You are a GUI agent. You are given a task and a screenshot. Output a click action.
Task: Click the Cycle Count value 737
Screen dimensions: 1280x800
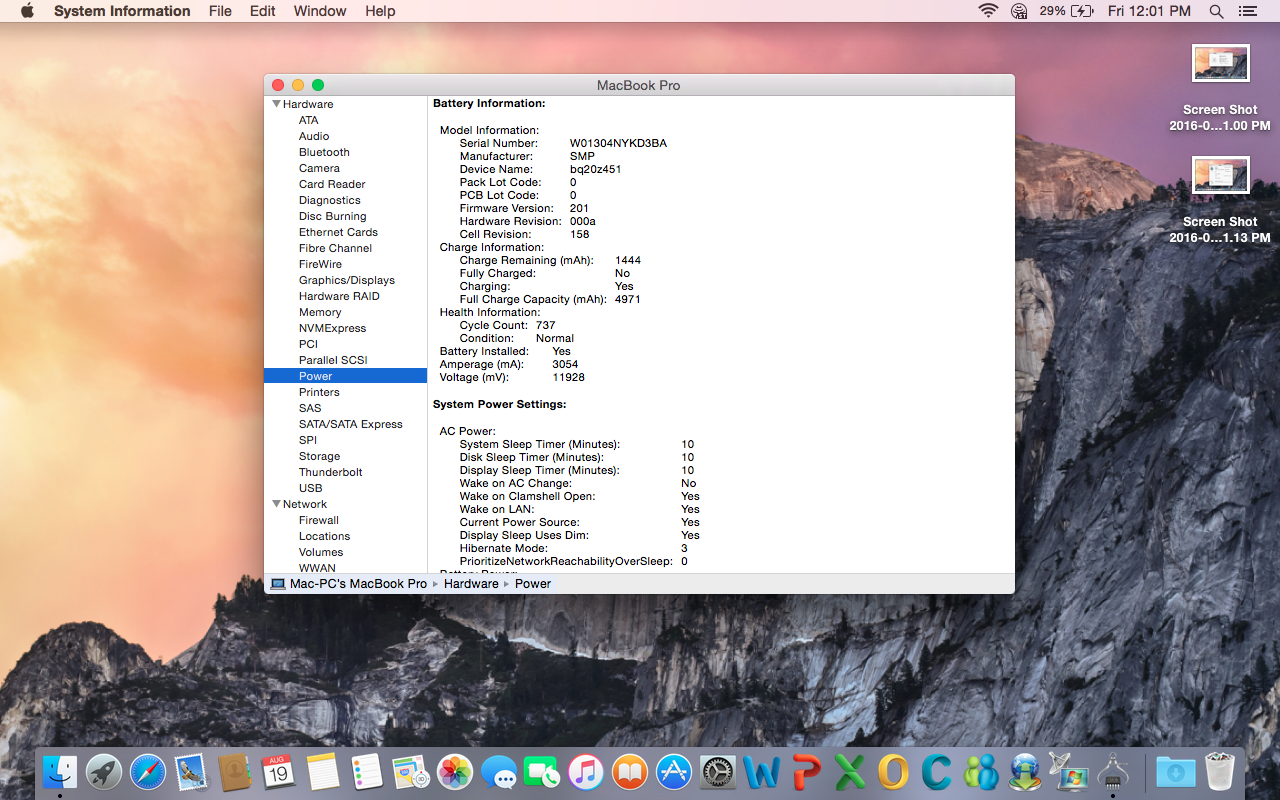[x=545, y=325]
